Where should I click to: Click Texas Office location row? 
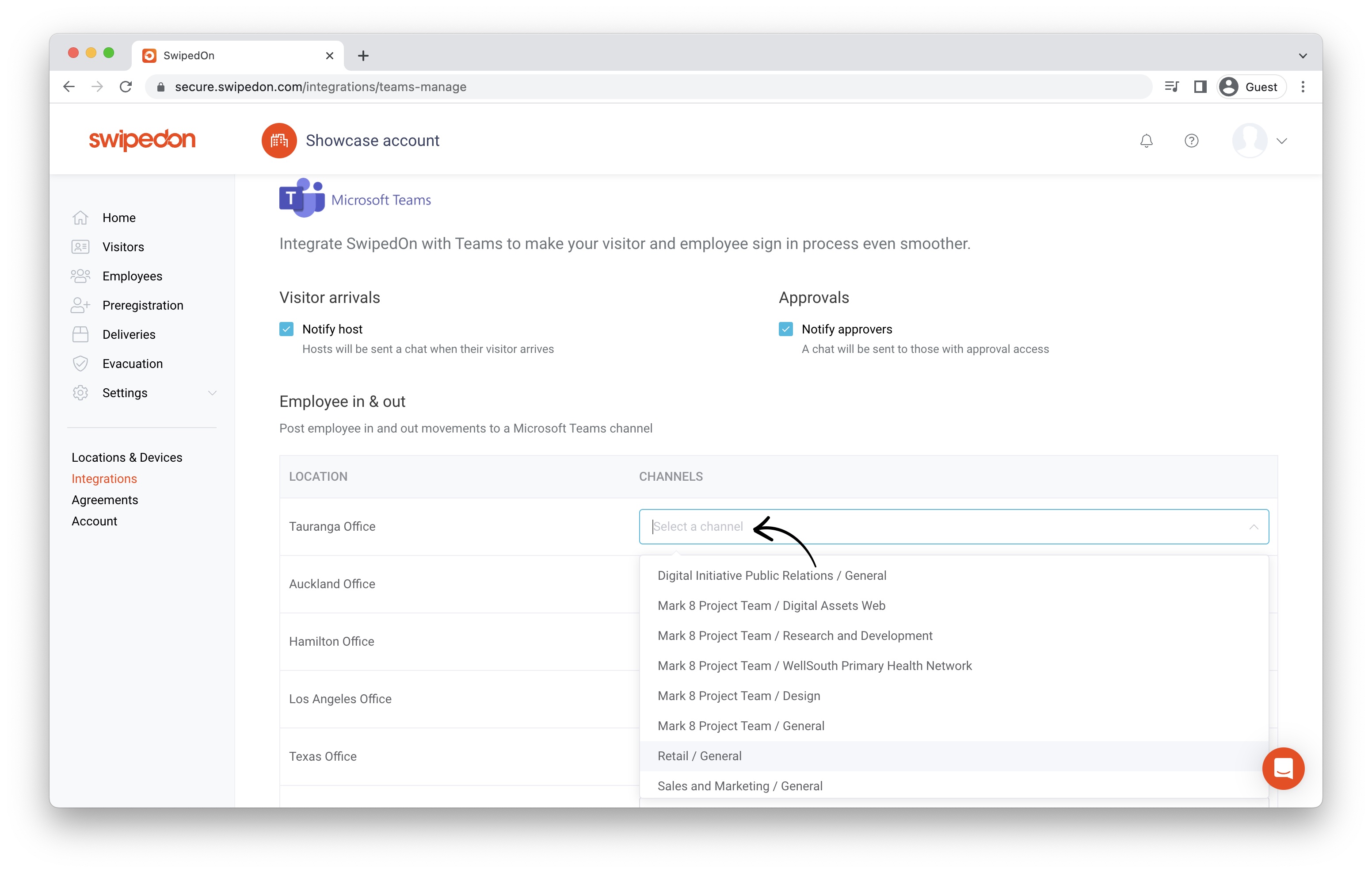tap(323, 756)
